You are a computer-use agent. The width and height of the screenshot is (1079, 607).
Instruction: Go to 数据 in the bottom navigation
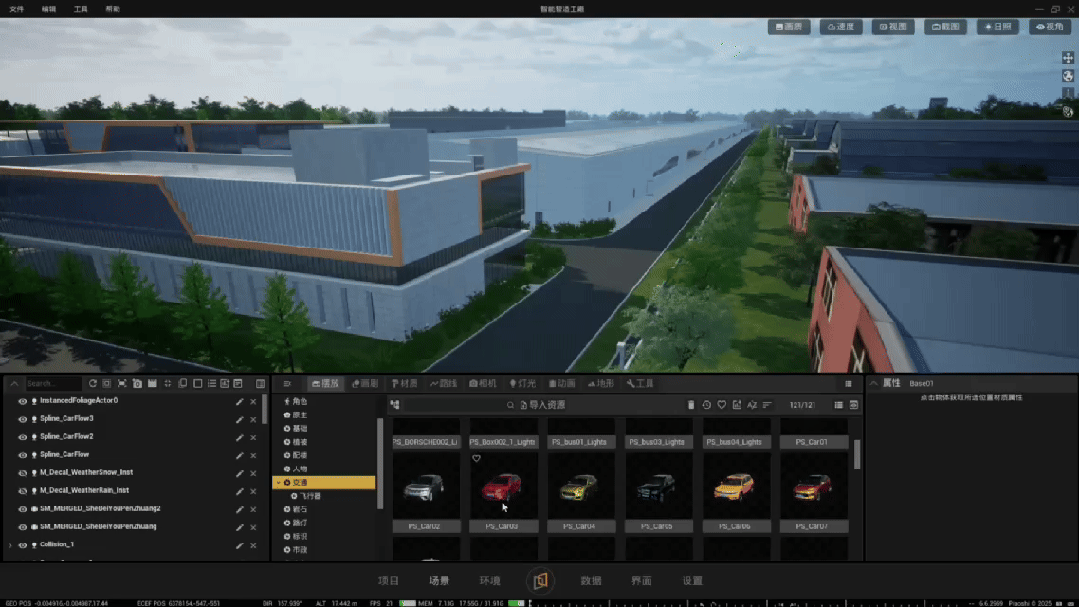point(590,581)
